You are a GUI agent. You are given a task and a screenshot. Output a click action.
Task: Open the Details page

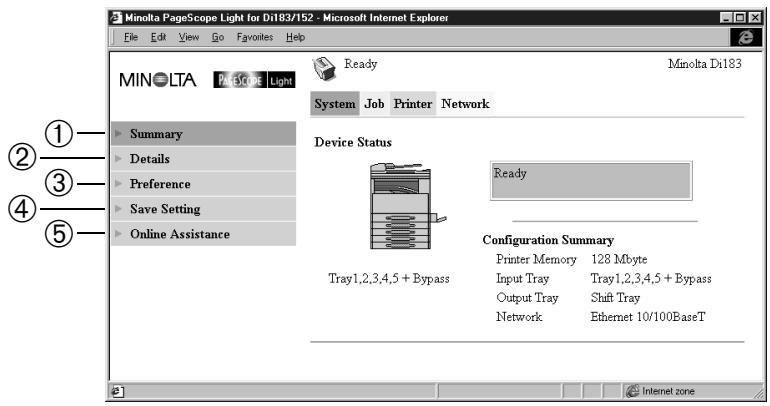204,159
